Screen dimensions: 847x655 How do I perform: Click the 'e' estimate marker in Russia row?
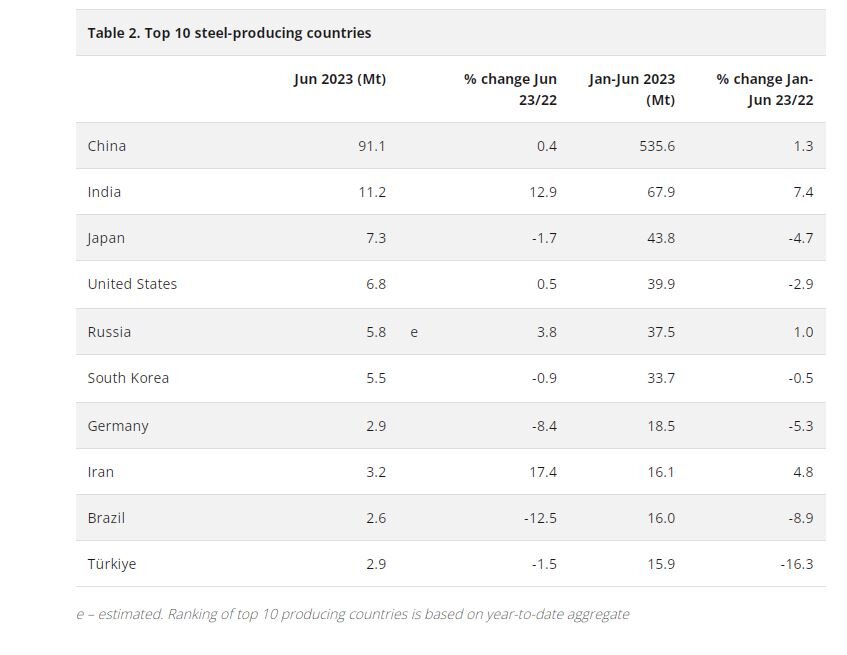click(414, 332)
